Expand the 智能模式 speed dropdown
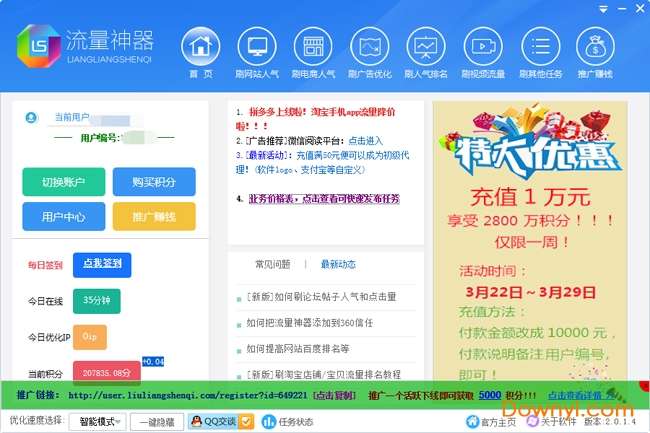This screenshot has height=433, width=650. [98, 422]
